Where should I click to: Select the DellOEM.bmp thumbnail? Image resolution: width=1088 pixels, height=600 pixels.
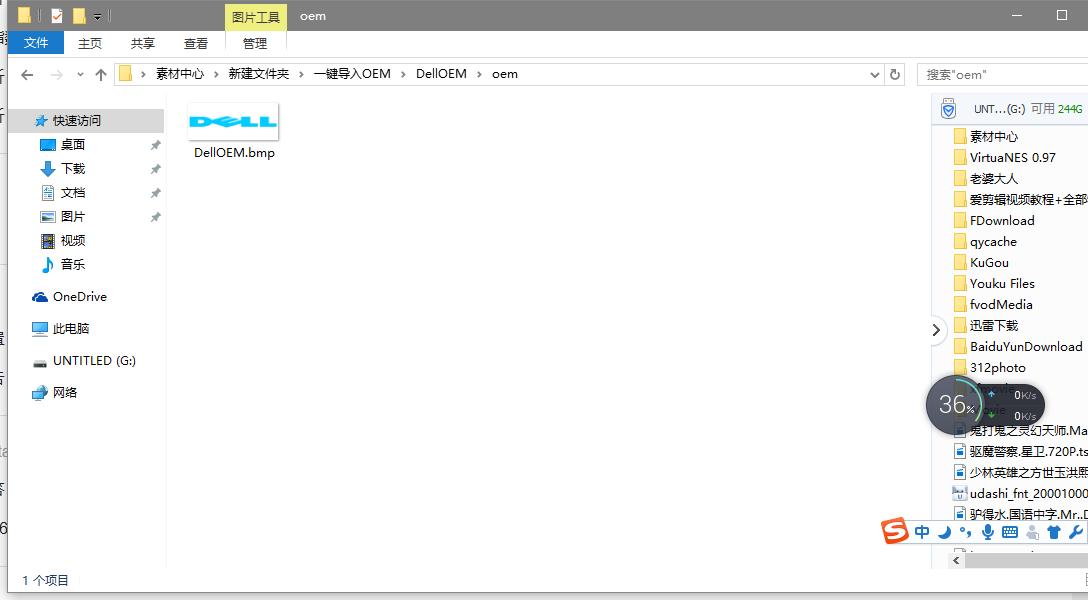tap(232, 121)
